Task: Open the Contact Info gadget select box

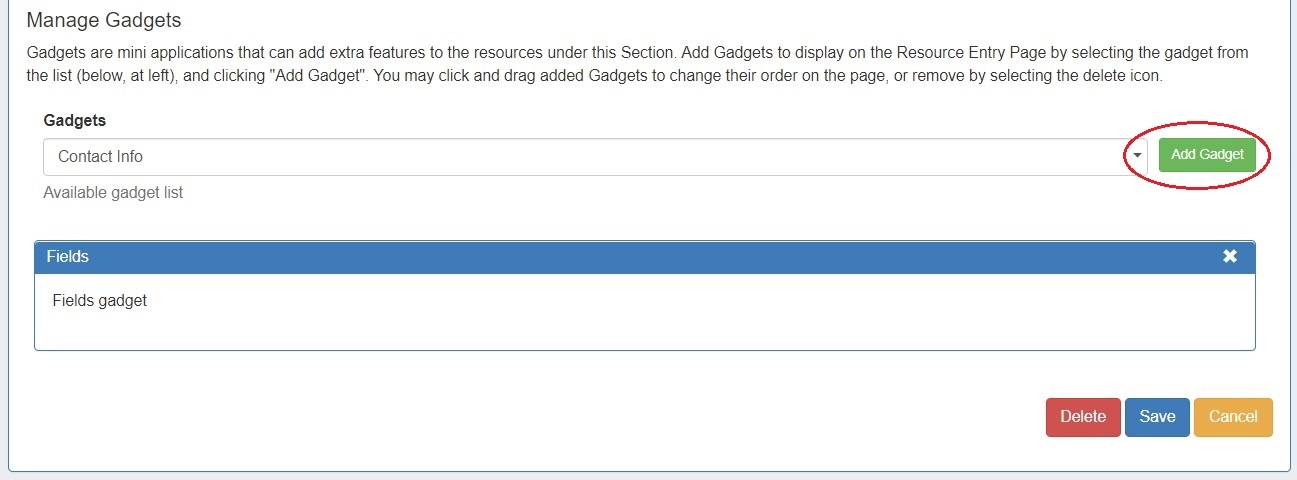Action: (590, 157)
